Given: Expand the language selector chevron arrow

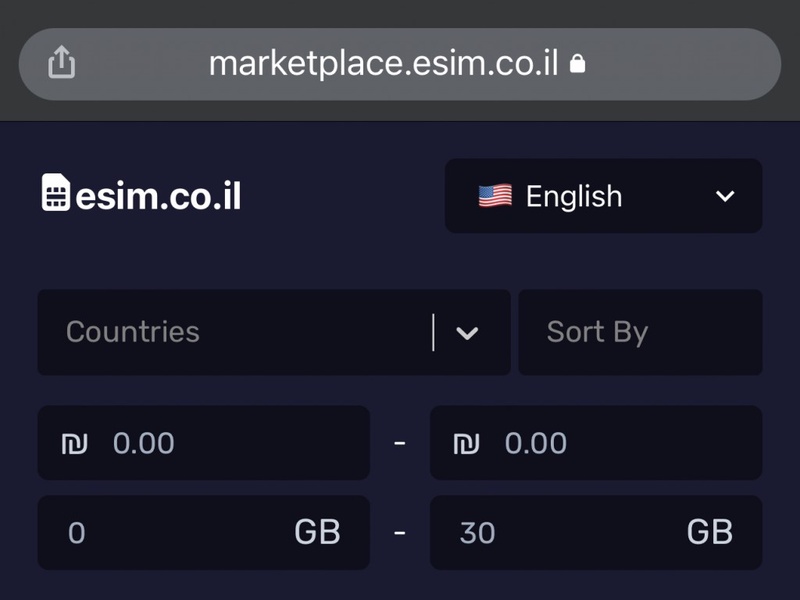Looking at the screenshot, I should point(725,196).
